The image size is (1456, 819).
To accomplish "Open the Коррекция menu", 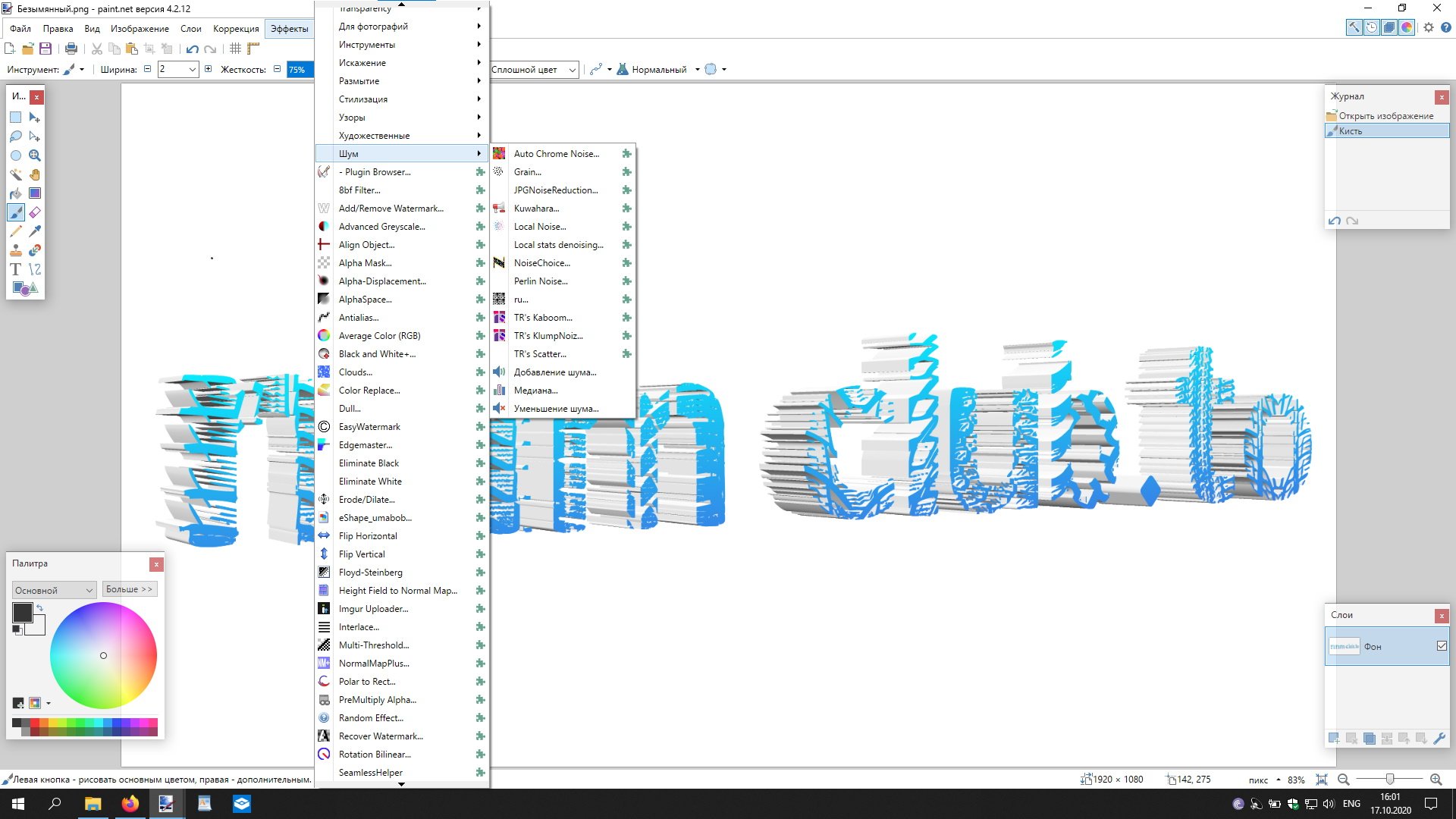I will (x=236, y=29).
